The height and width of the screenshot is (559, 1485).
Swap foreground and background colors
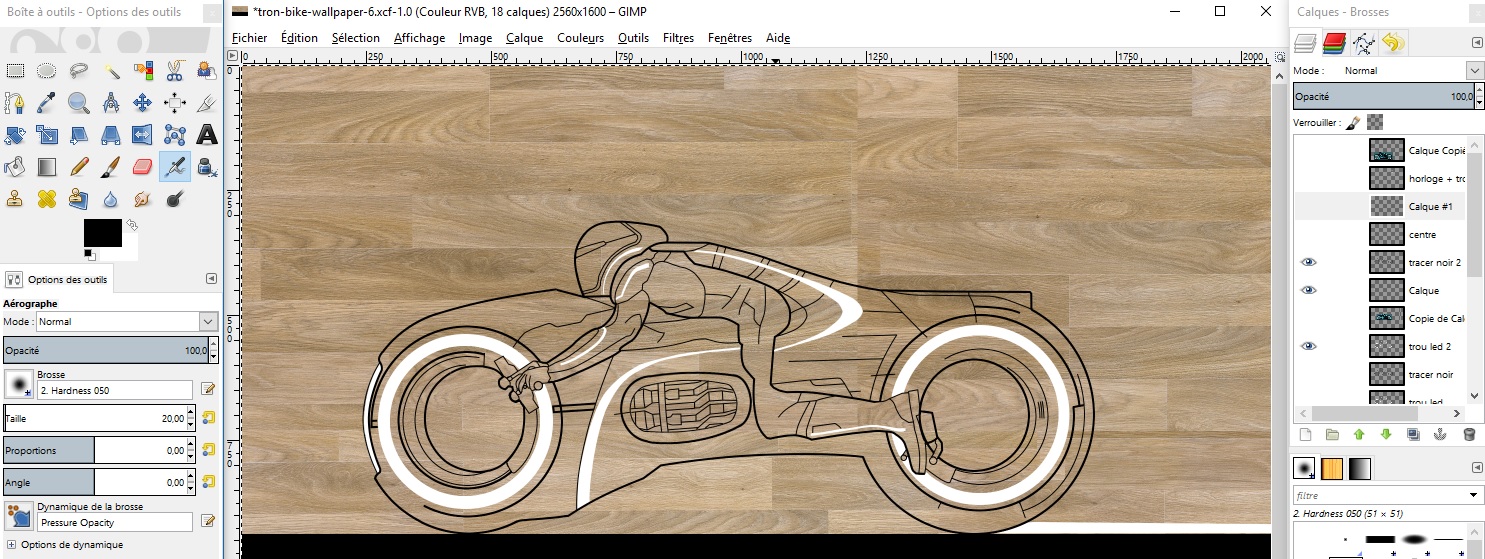coord(131,226)
